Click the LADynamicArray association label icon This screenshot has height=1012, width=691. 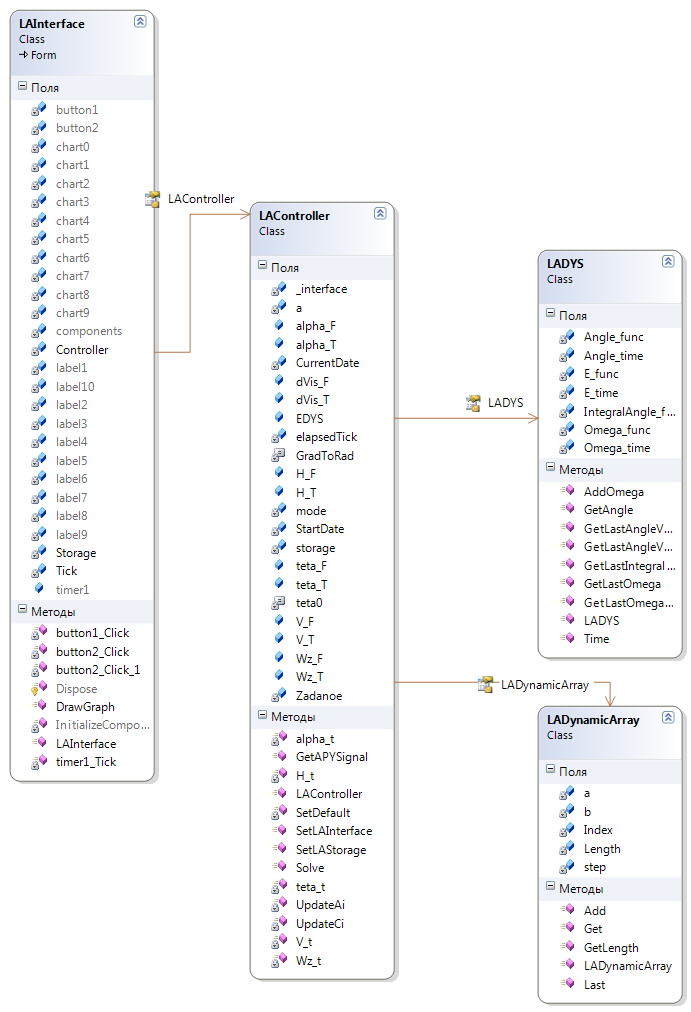point(486,684)
